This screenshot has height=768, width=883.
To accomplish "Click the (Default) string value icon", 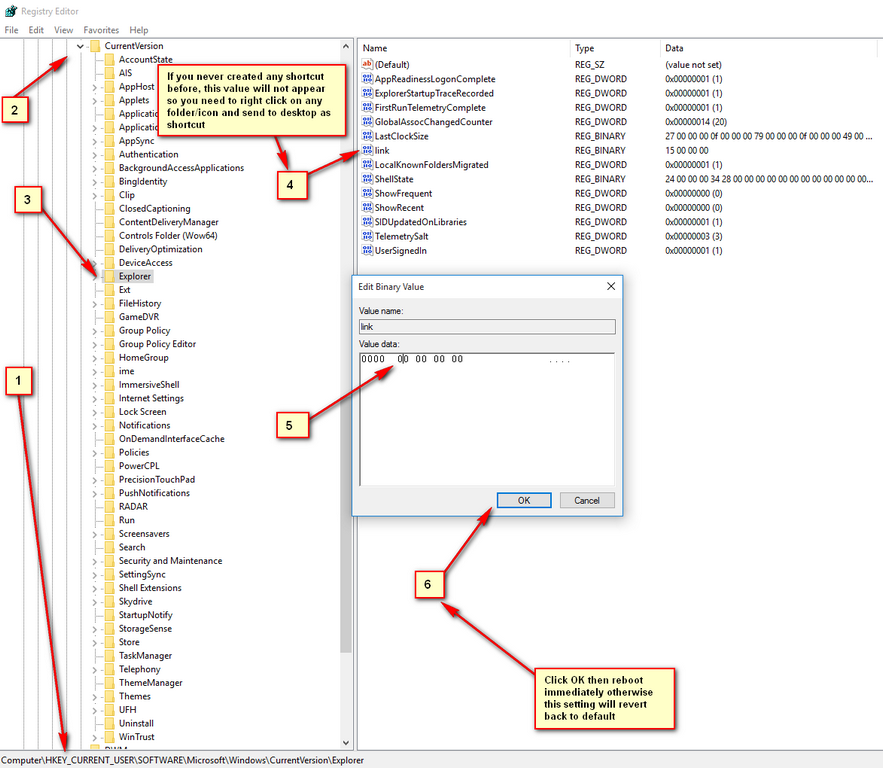I will [x=368, y=64].
